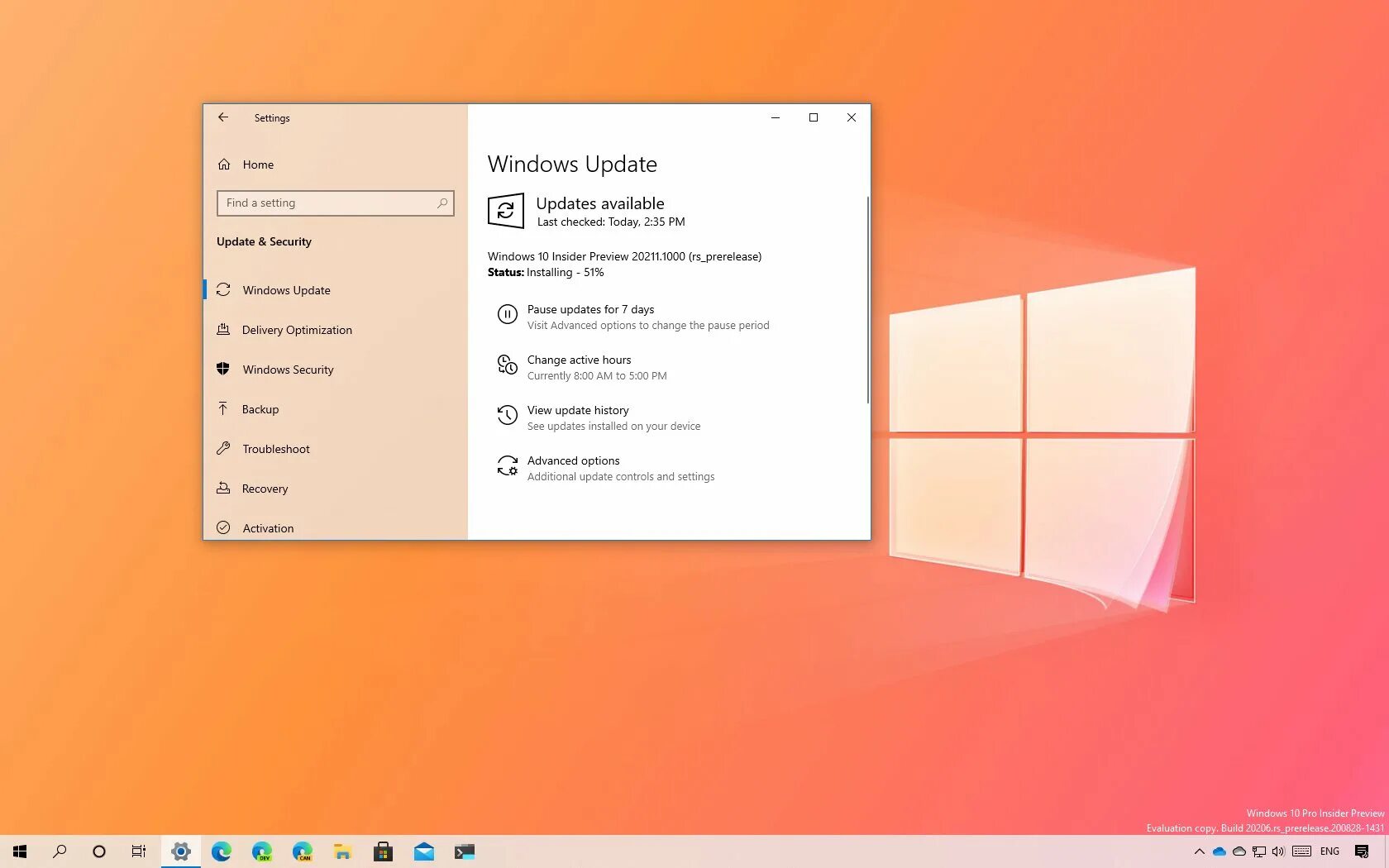Open the Action Center notifications
The width and height of the screenshot is (1389, 868).
[1362, 851]
